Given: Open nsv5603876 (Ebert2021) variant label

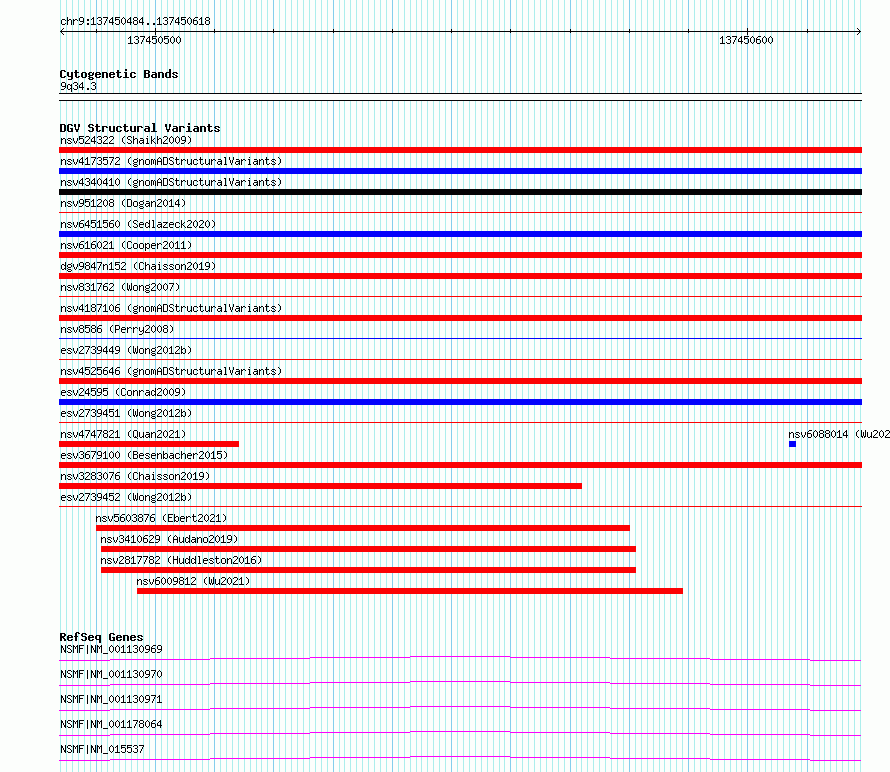Looking at the screenshot, I should pyautogui.click(x=161, y=518).
